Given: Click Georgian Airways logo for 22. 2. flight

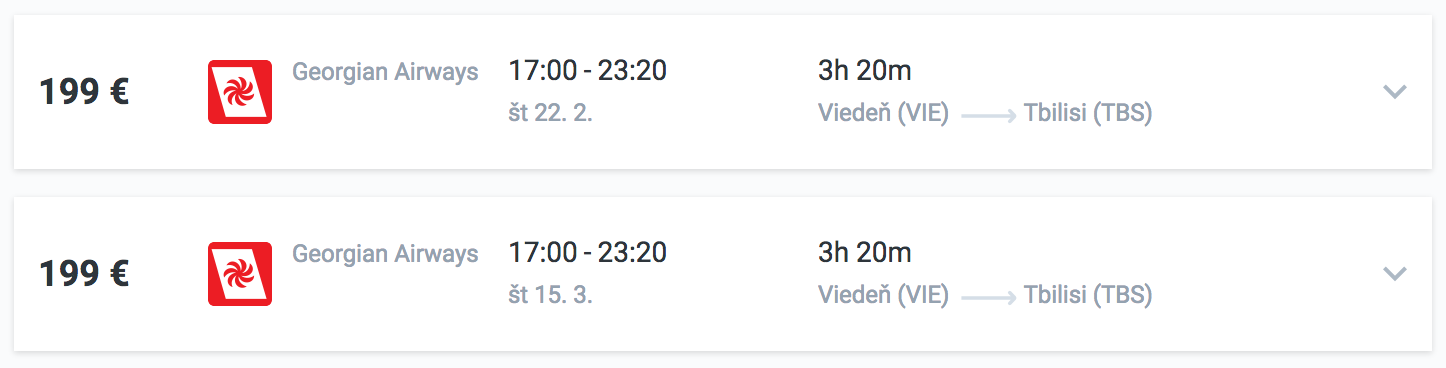Looking at the screenshot, I should pos(240,92).
